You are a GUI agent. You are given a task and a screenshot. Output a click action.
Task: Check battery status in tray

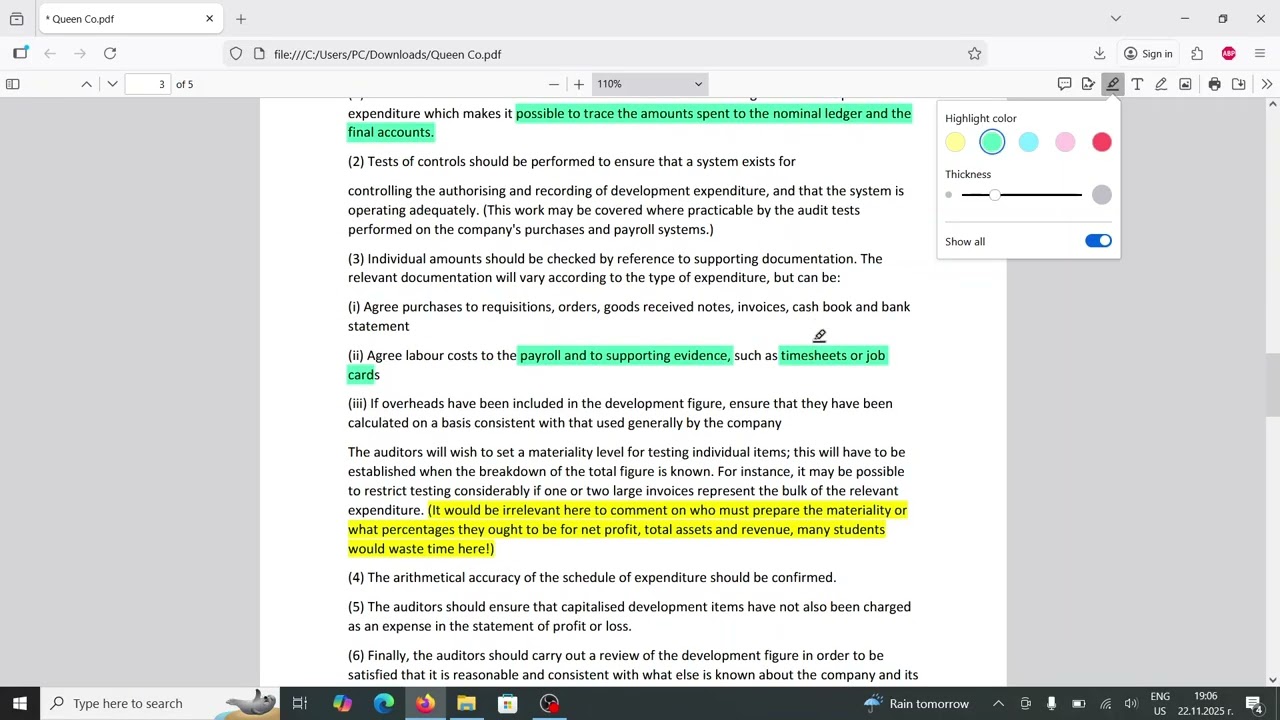[1078, 703]
